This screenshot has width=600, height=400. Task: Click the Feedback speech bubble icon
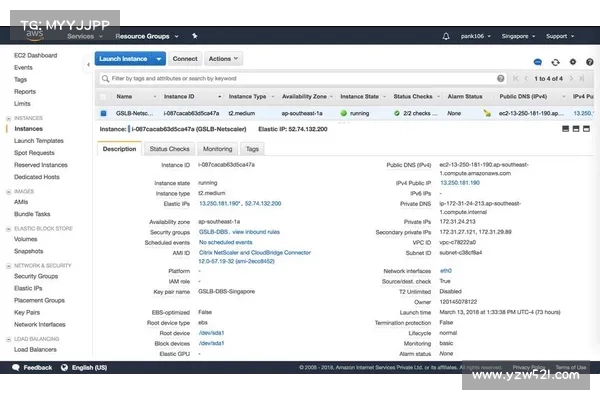click(x=16, y=367)
